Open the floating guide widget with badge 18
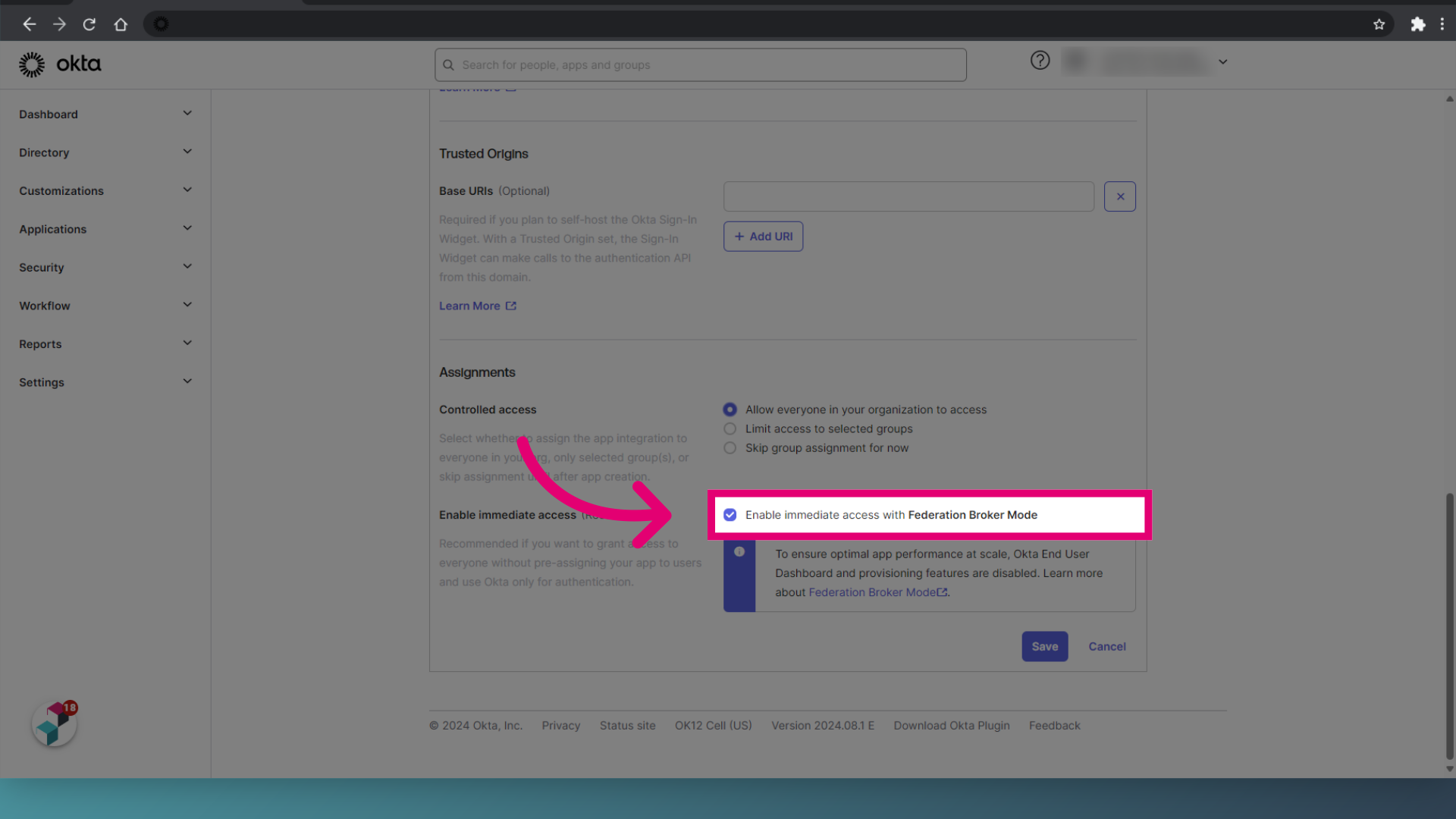The image size is (1456, 819). tap(55, 723)
